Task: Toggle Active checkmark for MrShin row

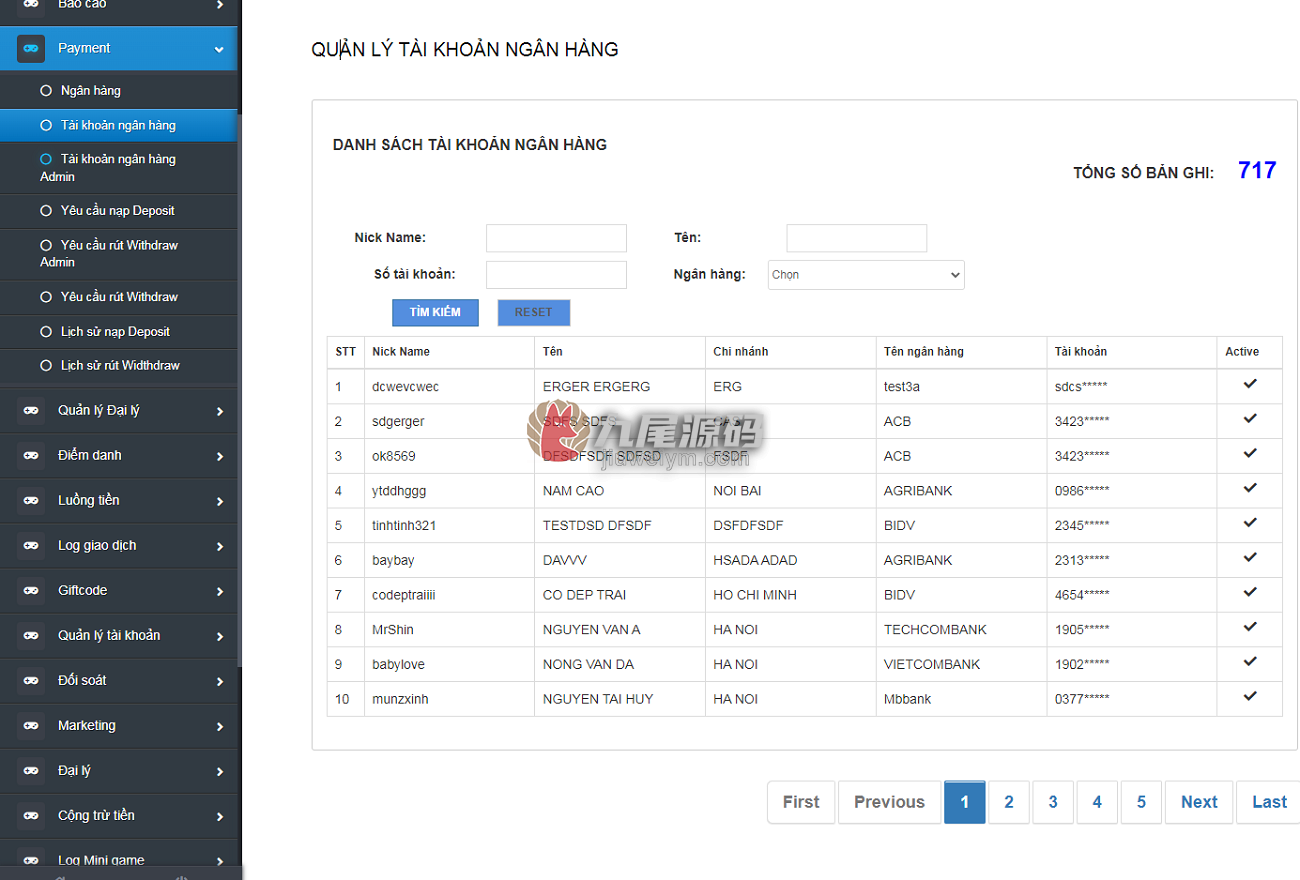Action: [x=1250, y=627]
